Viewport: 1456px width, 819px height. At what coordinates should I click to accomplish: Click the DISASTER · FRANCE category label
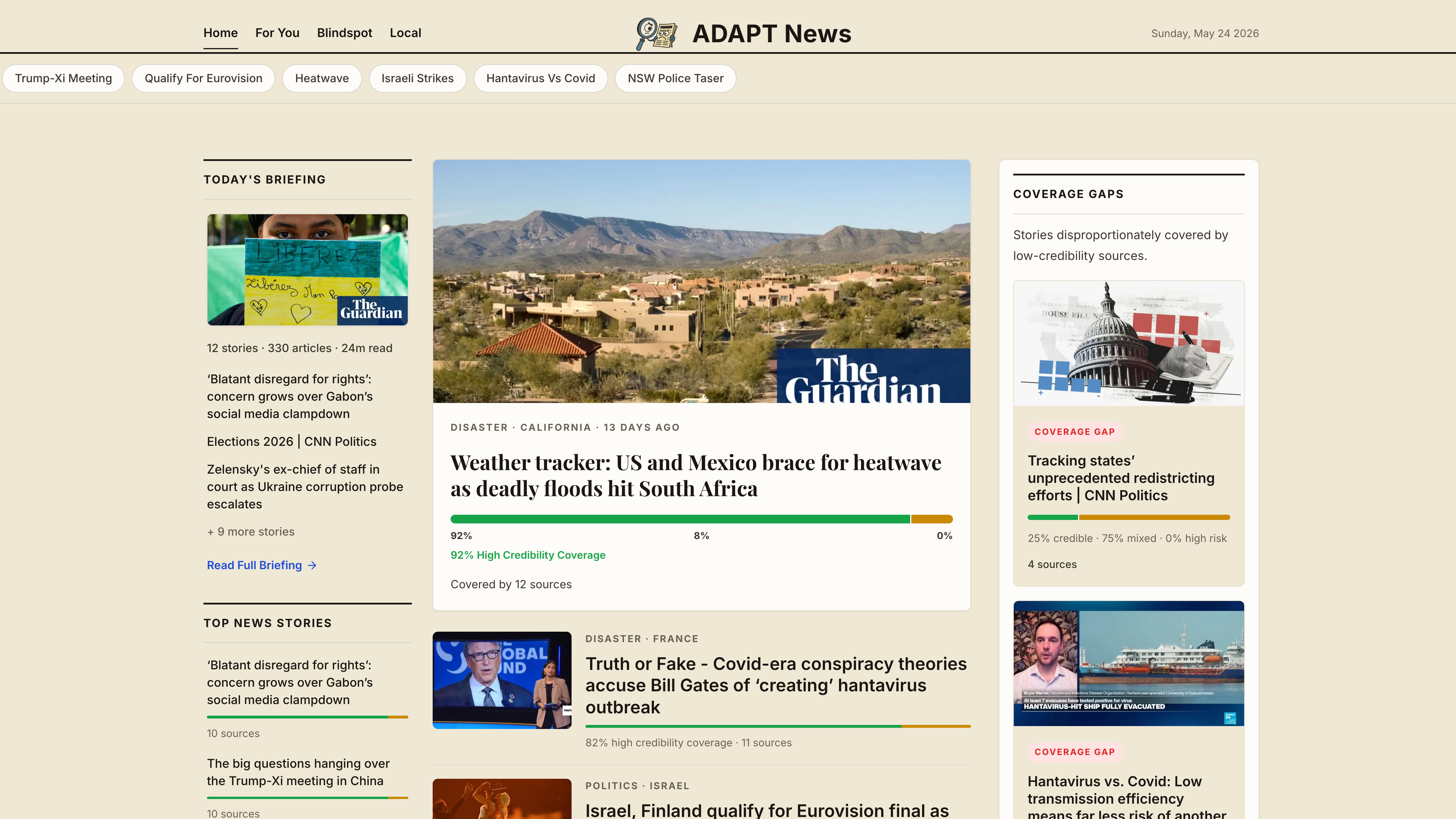[x=642, y=639]
